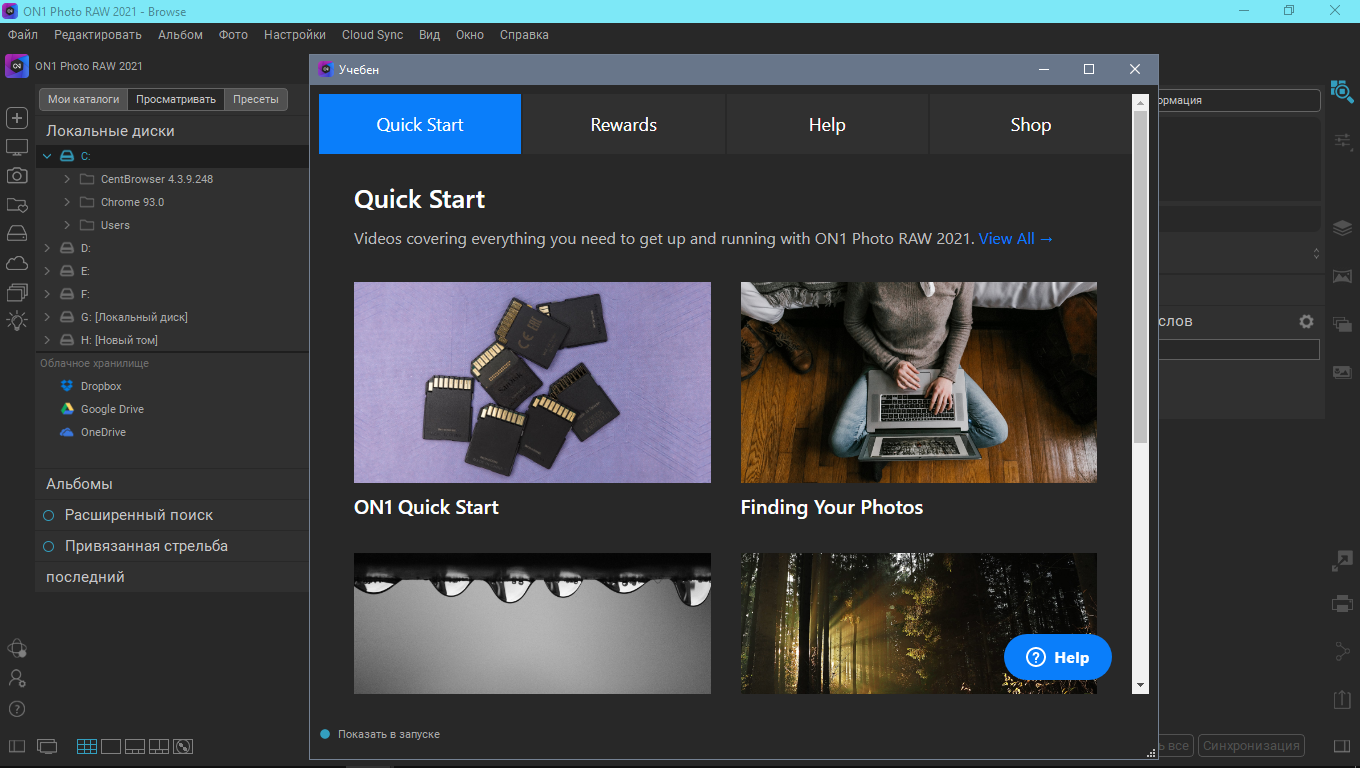Toggle the 'Показать в запуске' option

click(x=325, y=734)
